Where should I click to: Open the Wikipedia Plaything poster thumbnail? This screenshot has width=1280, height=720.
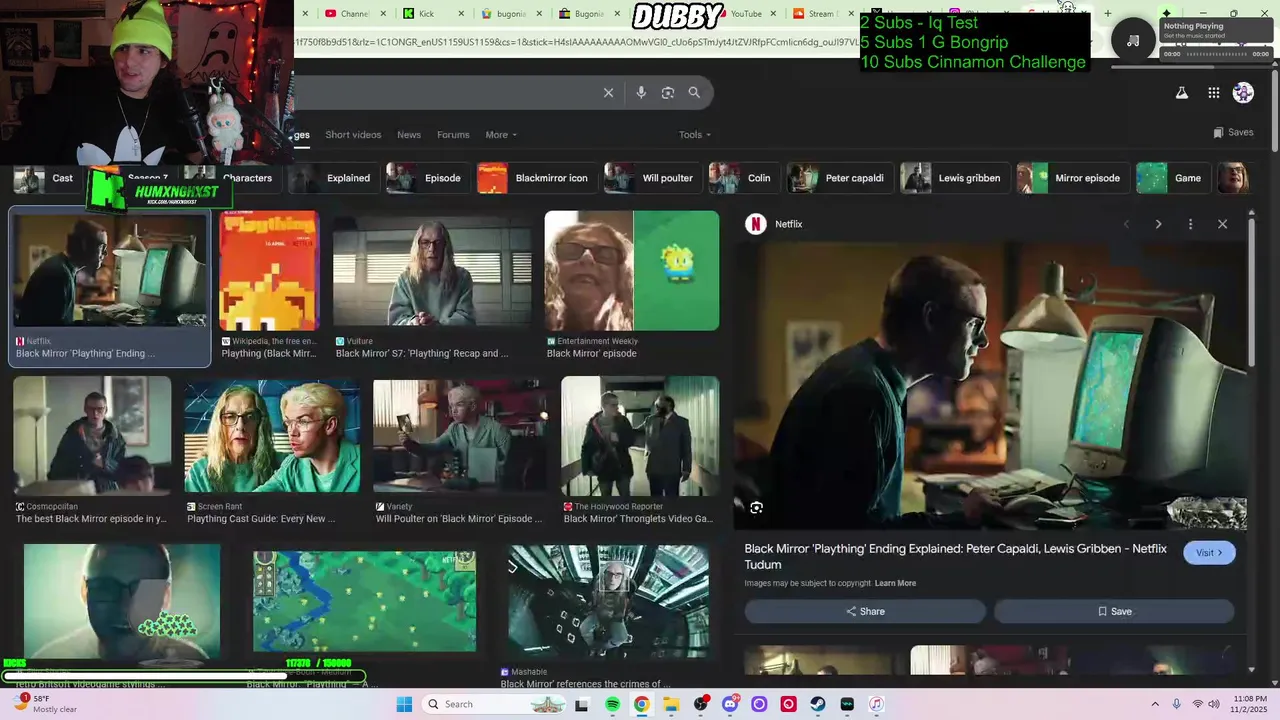pos(270,271)
